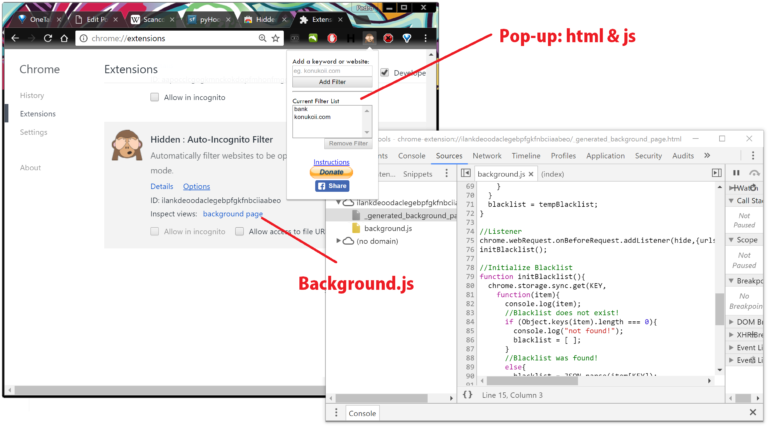
Task: Open Chrome's three-dot main menu
Action: pos(425,38)
